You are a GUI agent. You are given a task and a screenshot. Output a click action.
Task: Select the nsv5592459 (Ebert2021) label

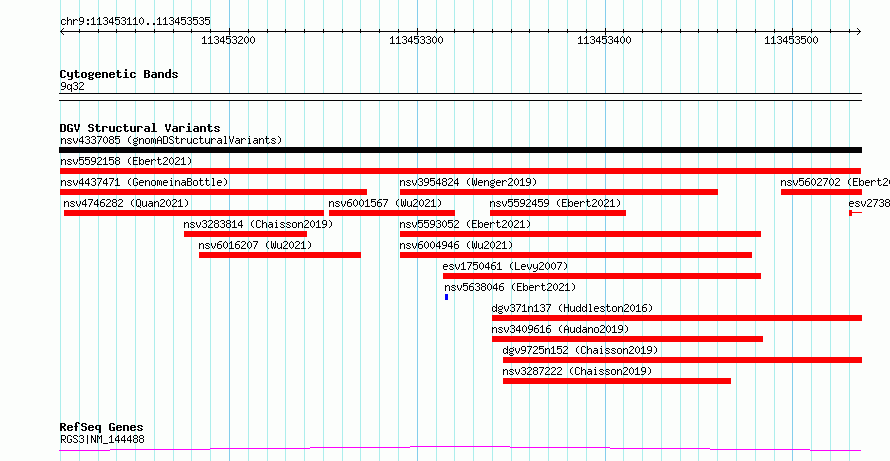pyautogui.click(x=555, y=203)
